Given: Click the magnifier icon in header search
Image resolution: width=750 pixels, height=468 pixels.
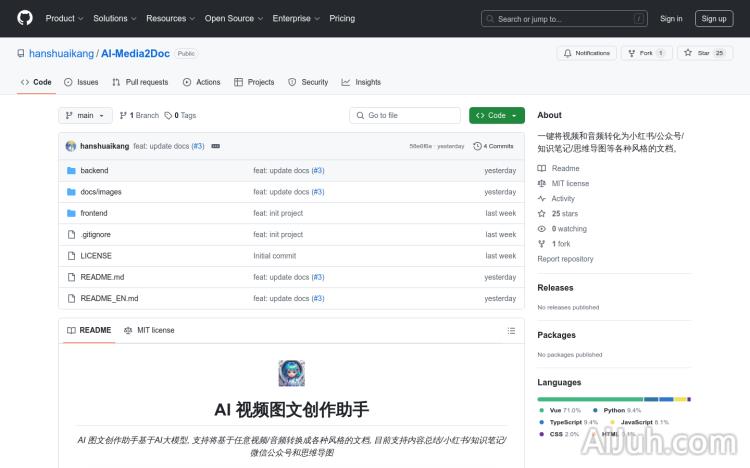Looking at the screenshot, I should click(490, 19).
